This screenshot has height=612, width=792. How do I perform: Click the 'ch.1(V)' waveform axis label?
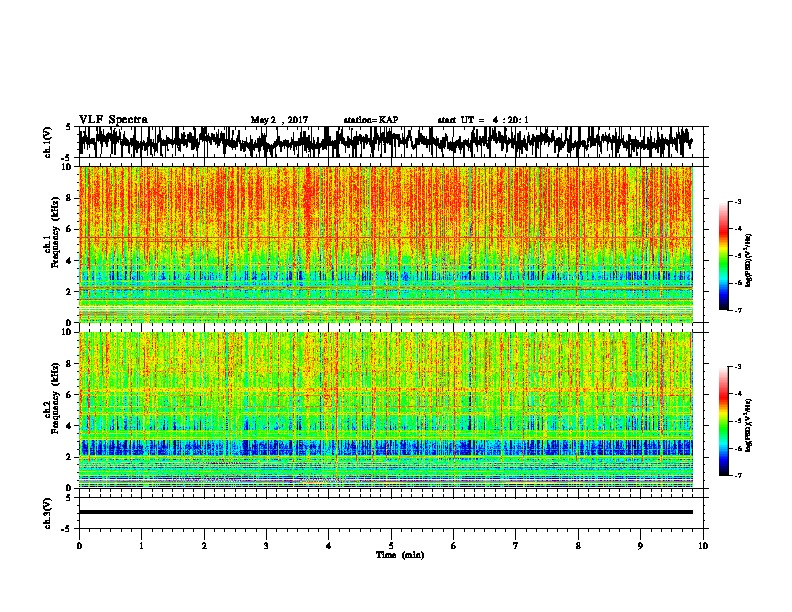coord(48,142)
